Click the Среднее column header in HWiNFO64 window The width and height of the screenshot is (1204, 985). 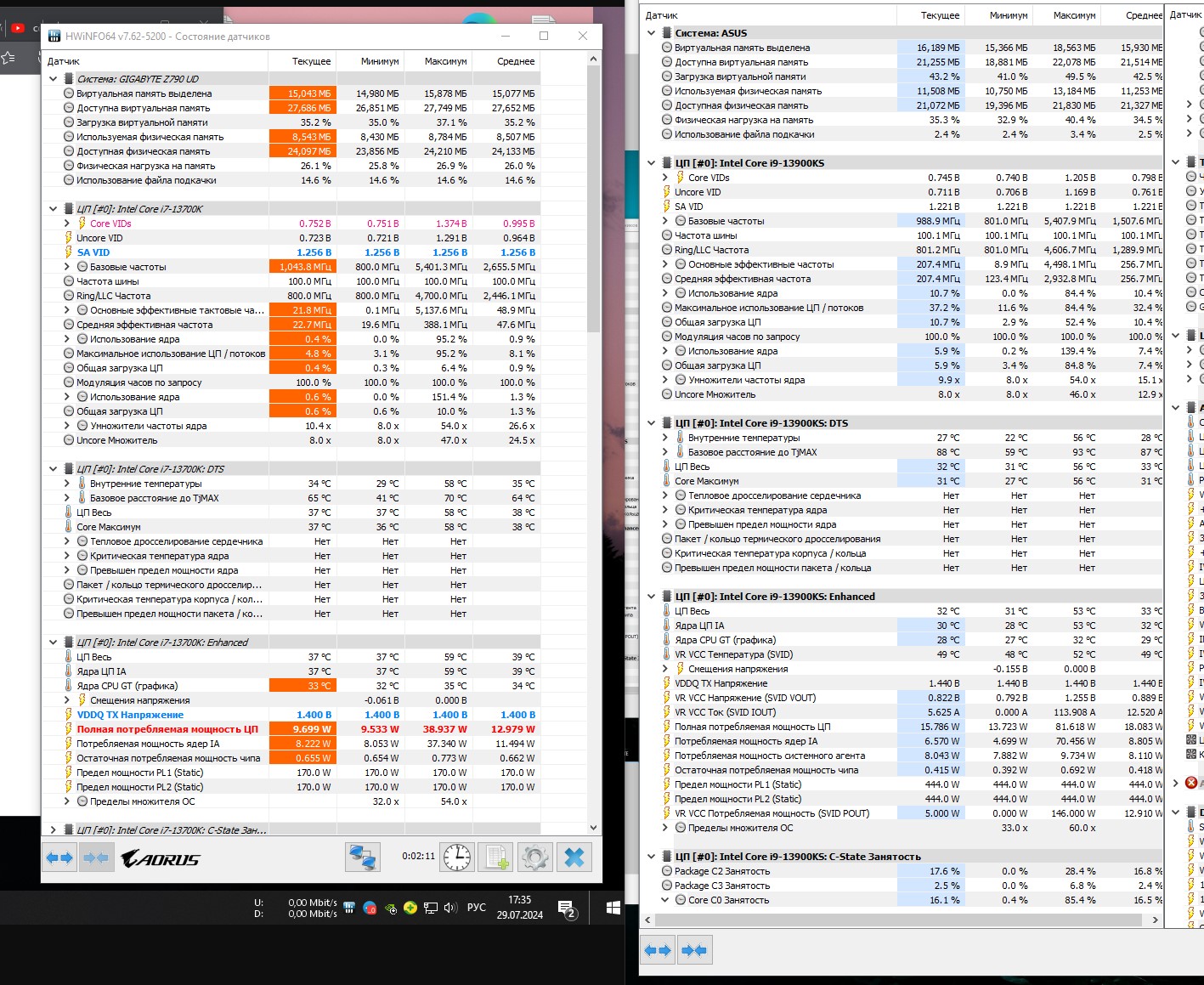click(x=506, y=61)
